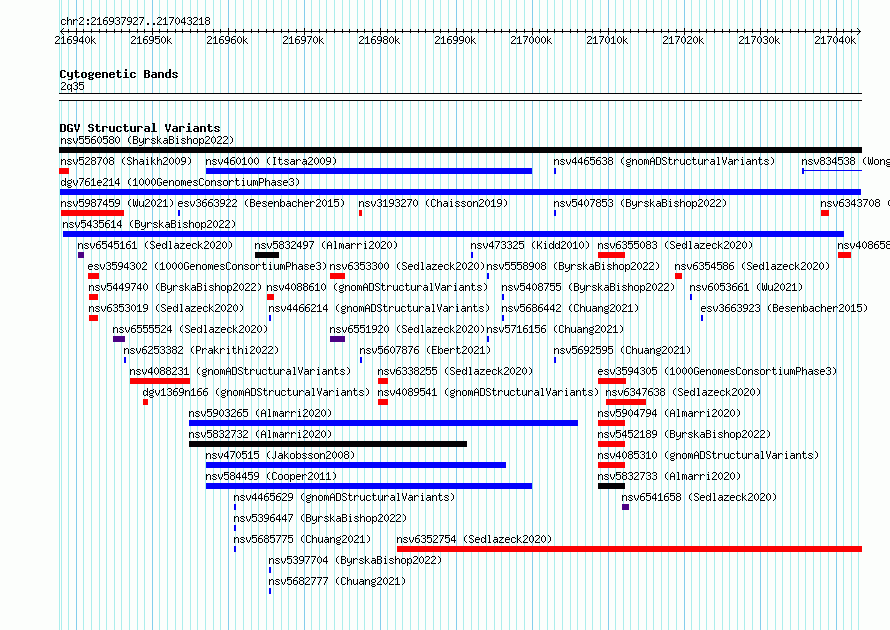This screenshot has height=630, width=890.
Task: Select the nsv5832733 (Almarri2020) black bar
Action: coord(611,486)
